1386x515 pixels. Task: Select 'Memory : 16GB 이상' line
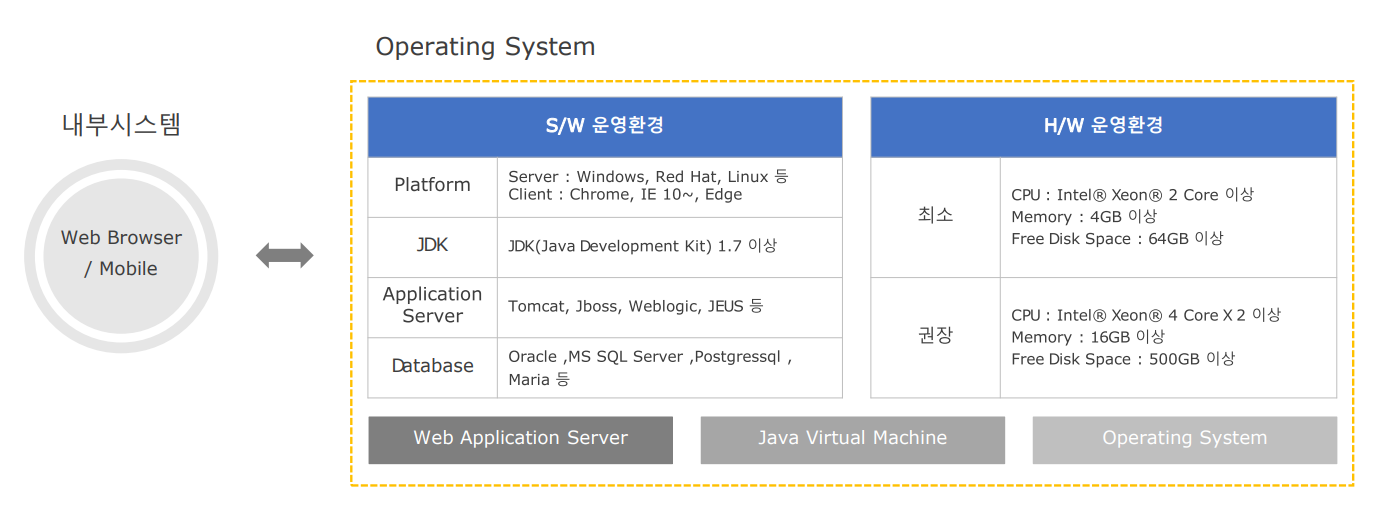pos(1088,337)
